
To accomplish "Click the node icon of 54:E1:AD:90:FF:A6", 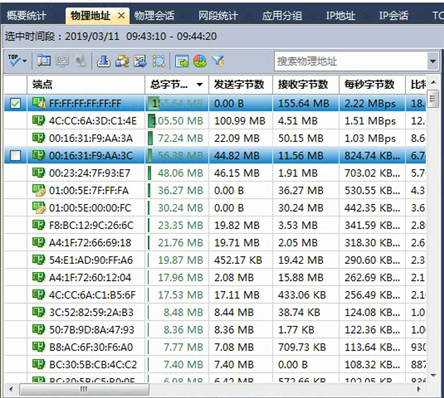I will coord(38,260).
